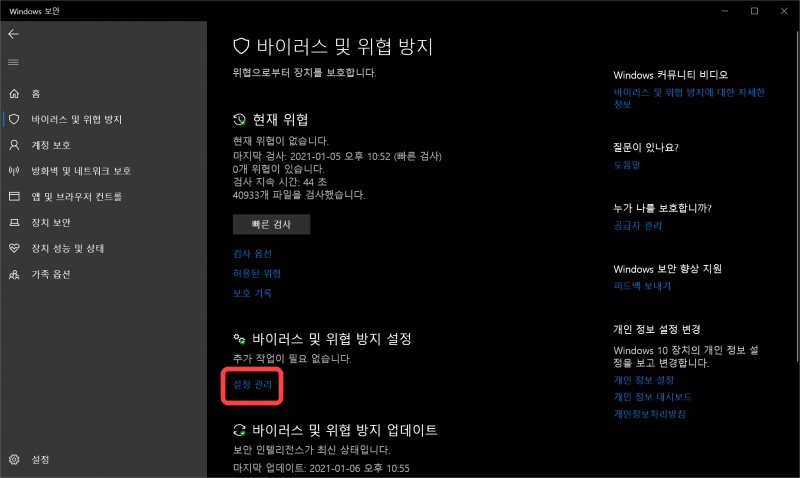Click the '개인 정보 설정 변경' heading
Screen dimensions: 800x478
pyautogui.click(x=657, y=330)
